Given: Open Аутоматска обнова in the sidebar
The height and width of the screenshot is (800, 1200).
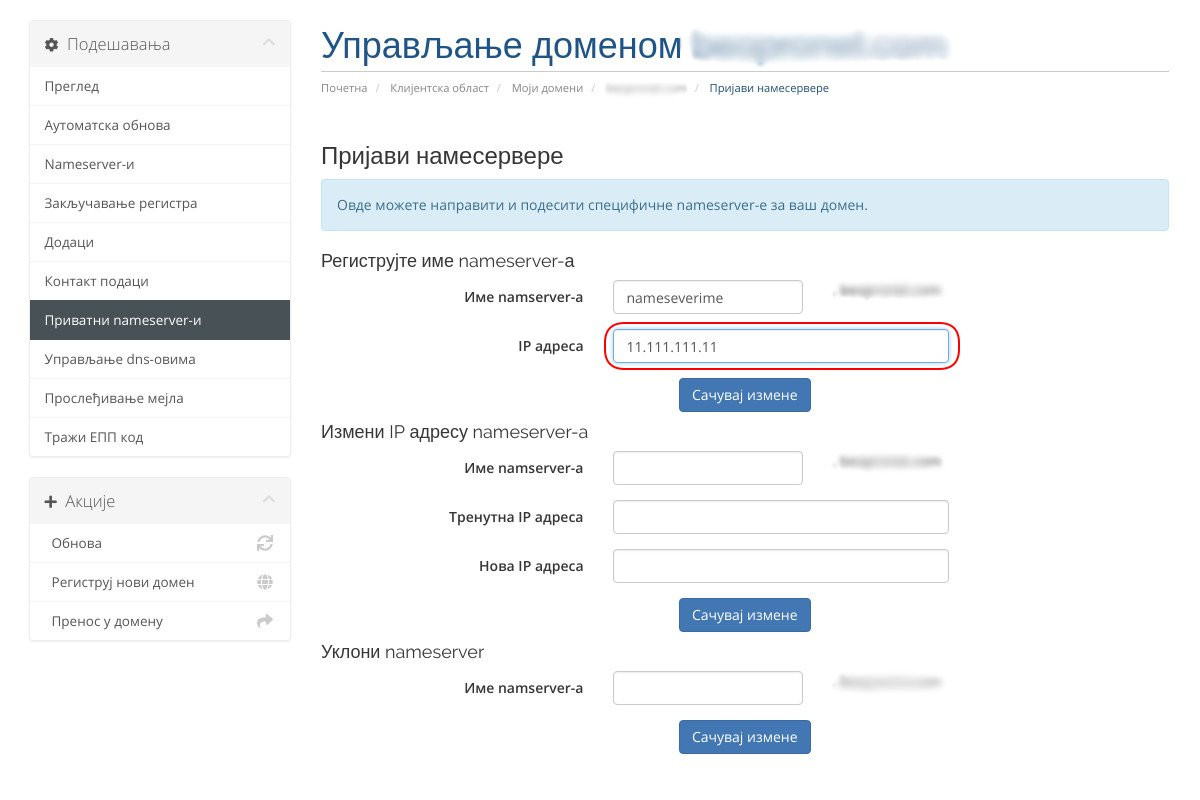Looking at the screenshot, I should [x=160, y=125].
